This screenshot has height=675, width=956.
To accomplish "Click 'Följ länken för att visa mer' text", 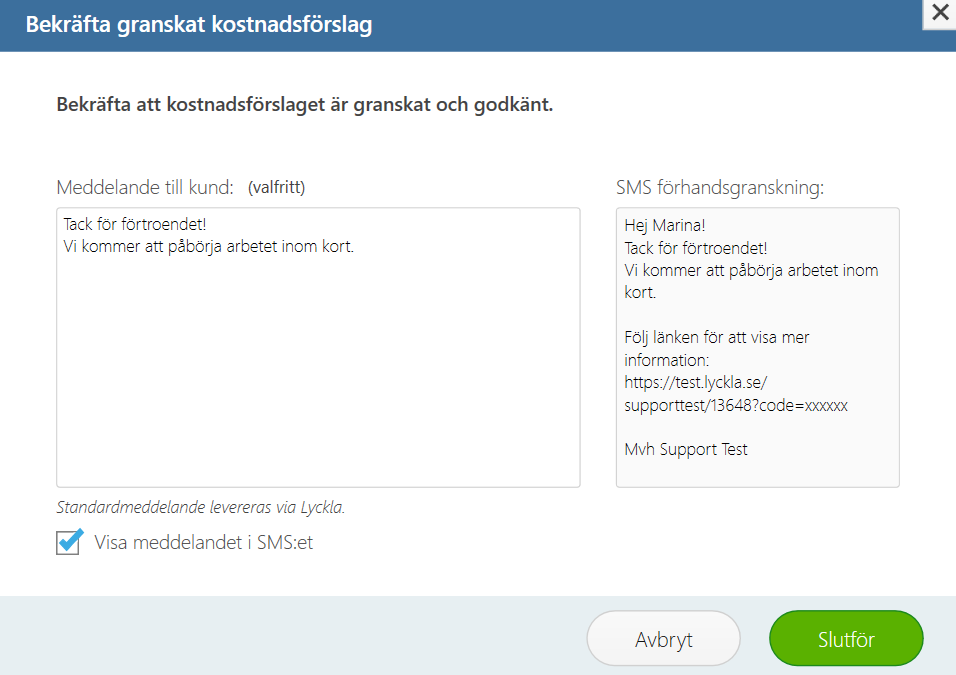I will (x=717, y=337).
